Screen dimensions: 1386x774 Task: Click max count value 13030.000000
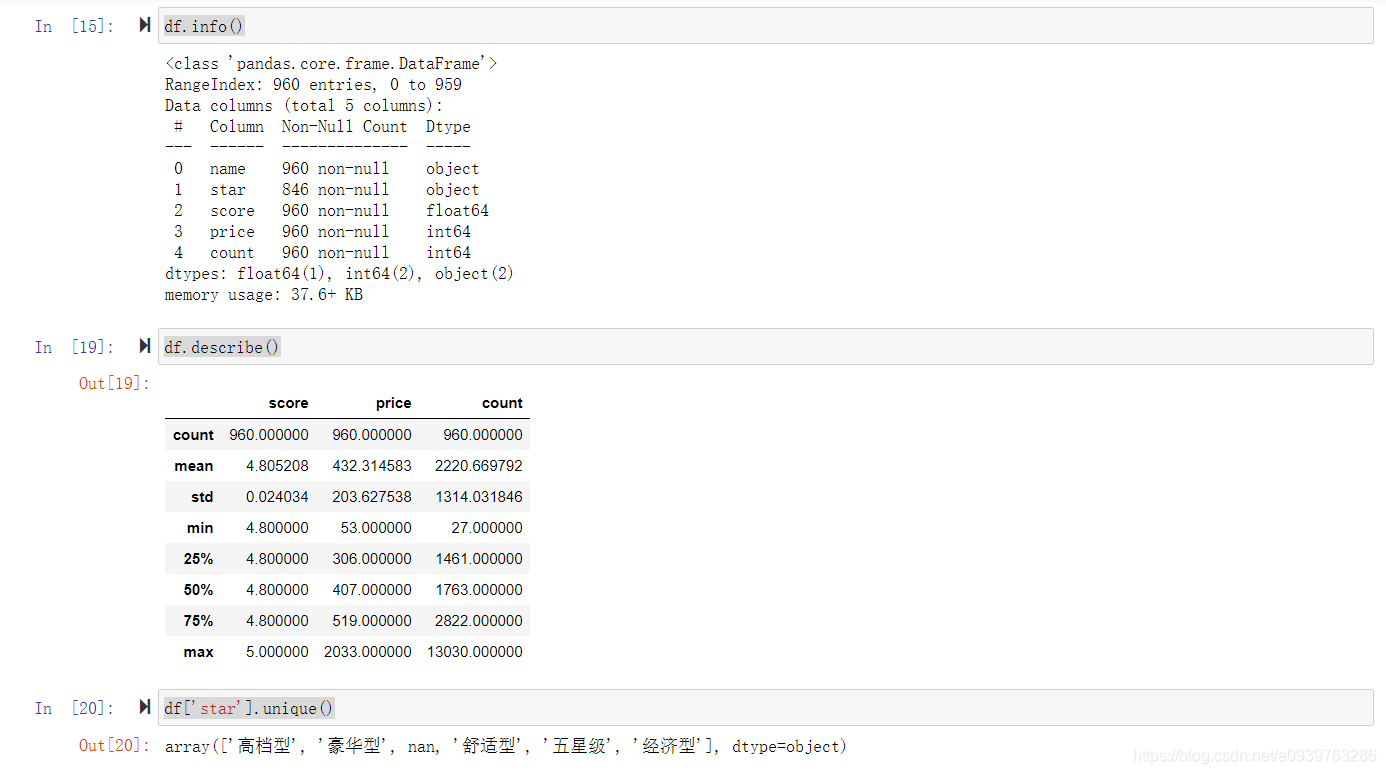click(474, 652)
